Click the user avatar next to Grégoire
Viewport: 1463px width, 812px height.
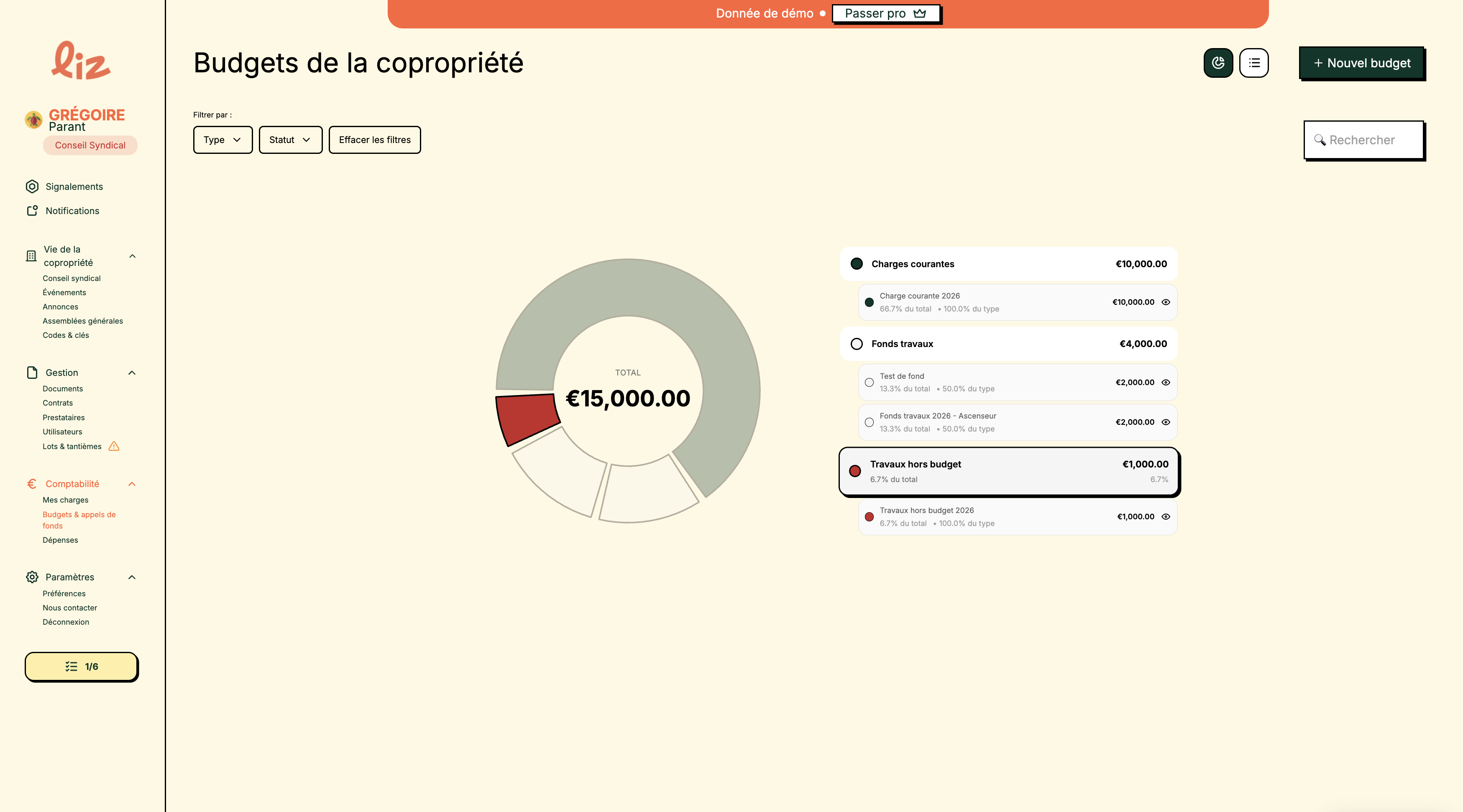coord(33,120)
